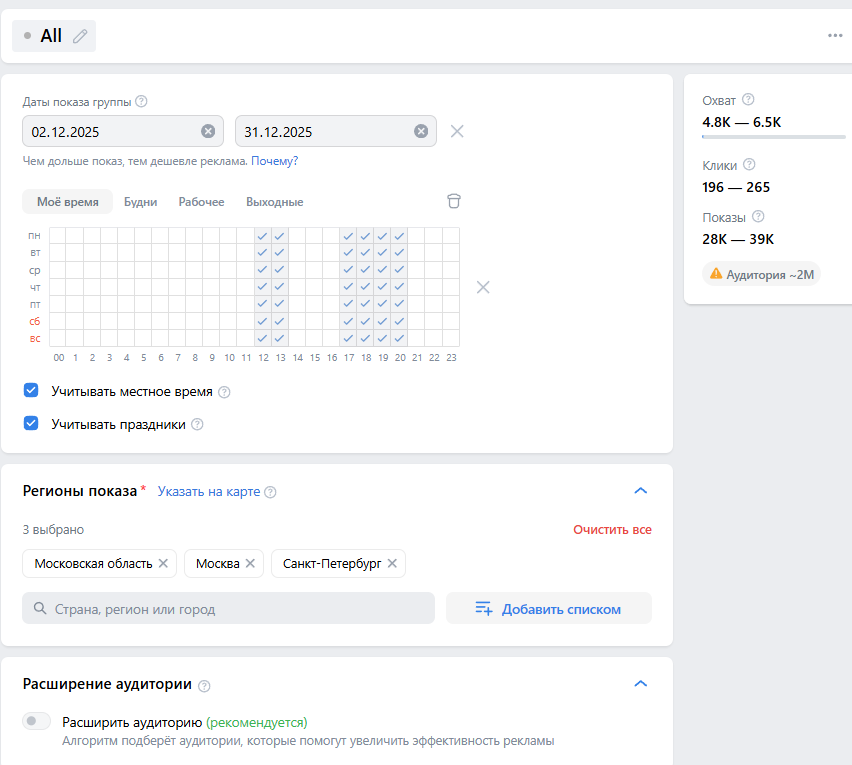Switch to the Выходные schedule preset
Image resolution: width=852 pixels, height=765 pixels.
coord(274,202)
